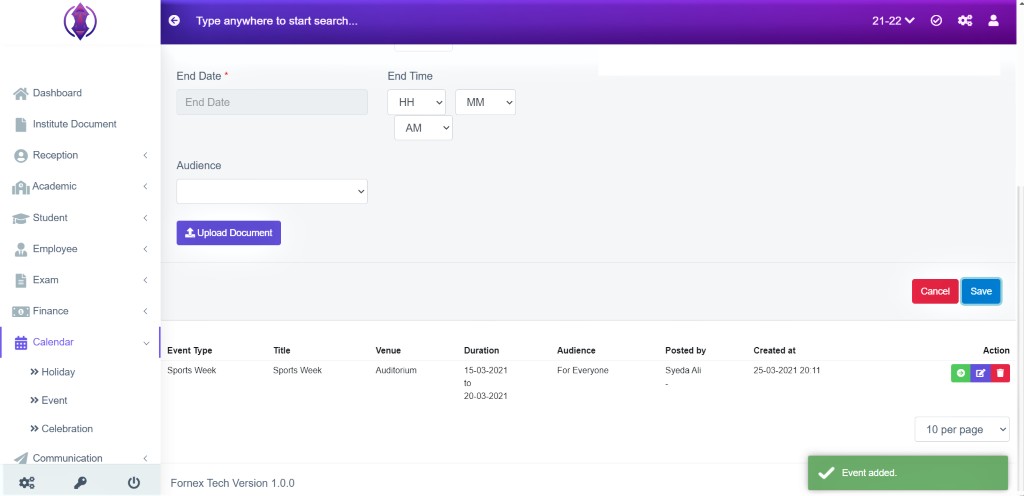This screenshot has height=496, width=1024.
Task: Open the 21-22 session dropdown
Action: tap(893, 21)
